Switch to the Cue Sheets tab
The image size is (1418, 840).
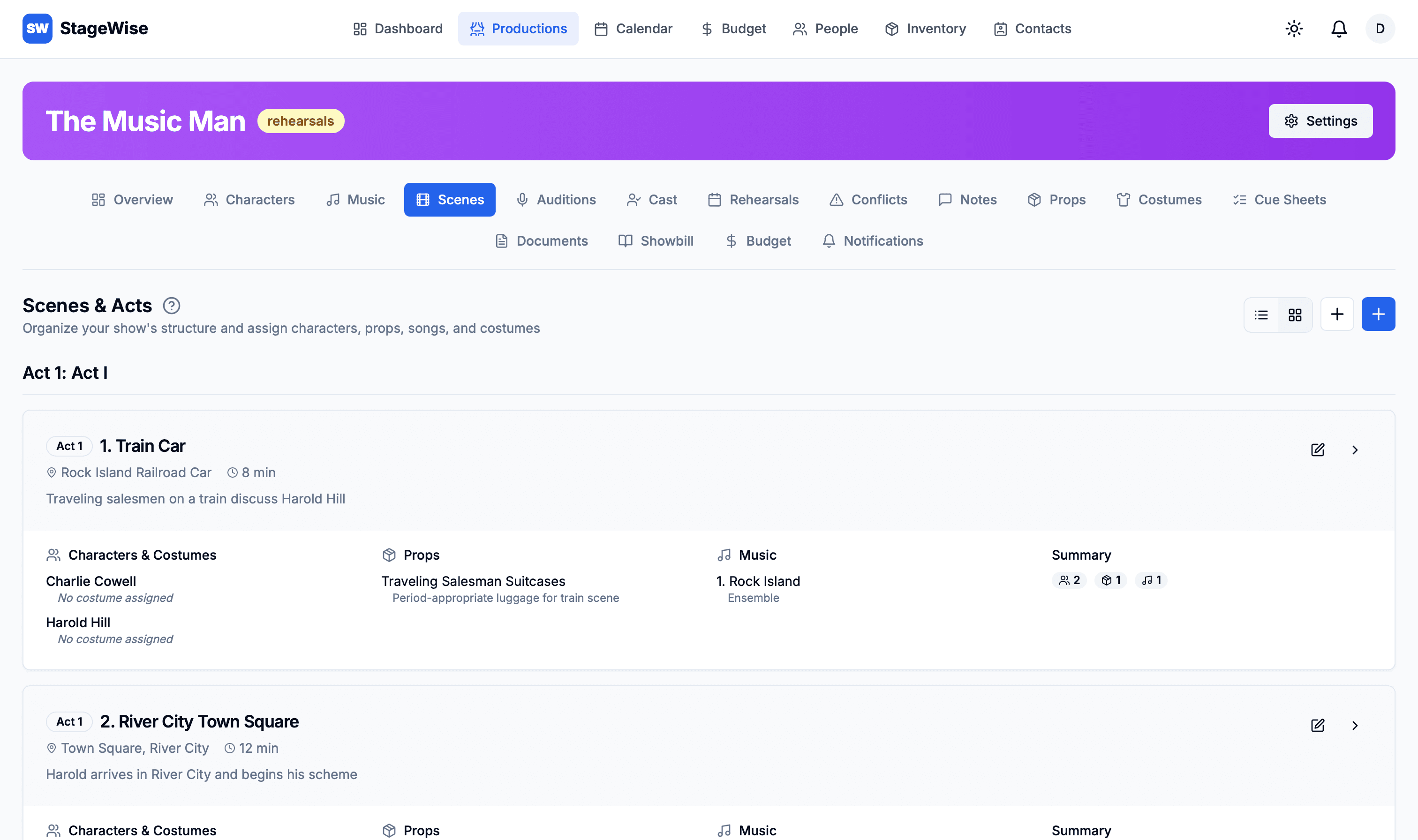point(1279,200)
